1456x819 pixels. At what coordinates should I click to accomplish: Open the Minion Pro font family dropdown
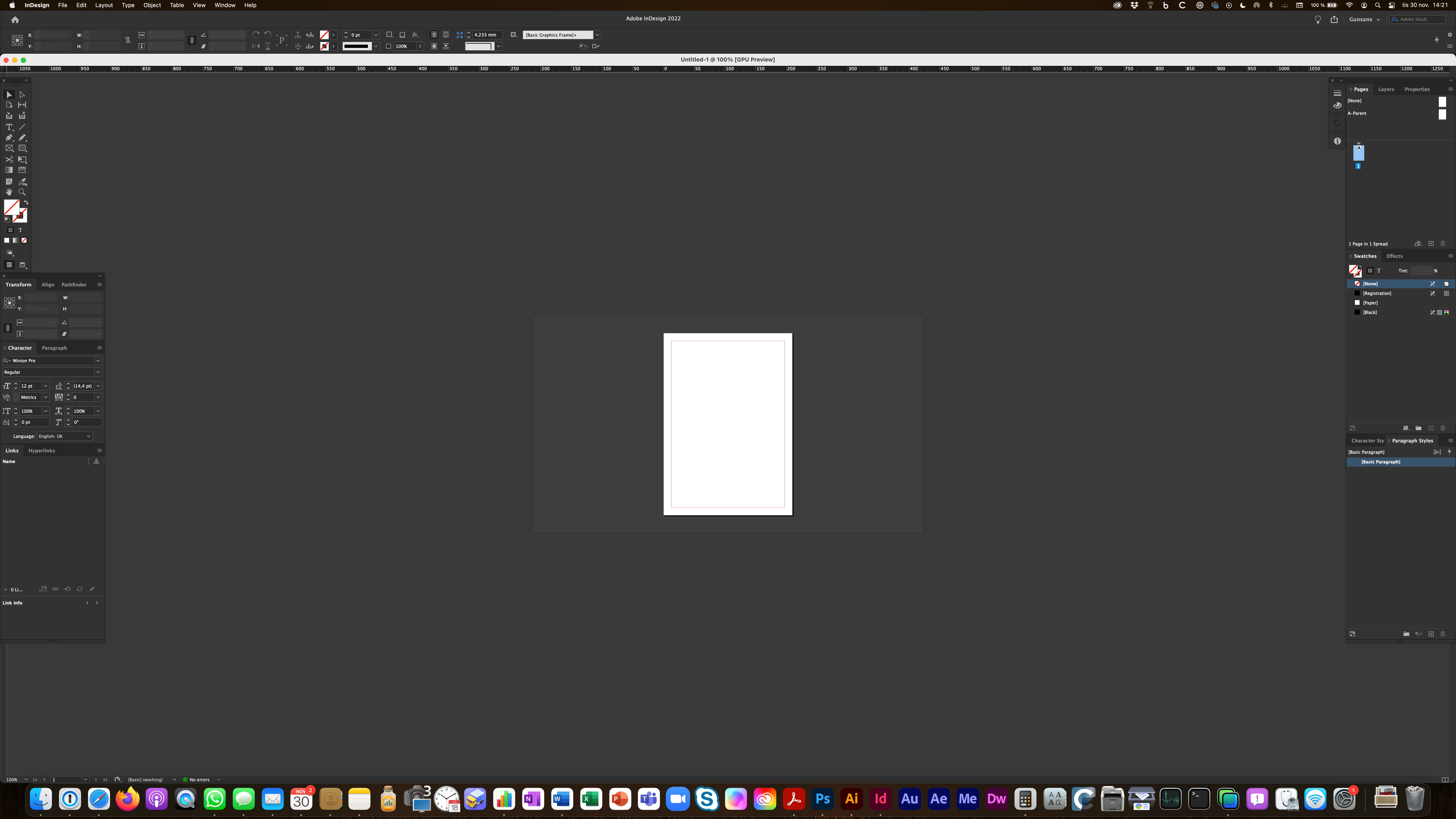click(98, 361)
